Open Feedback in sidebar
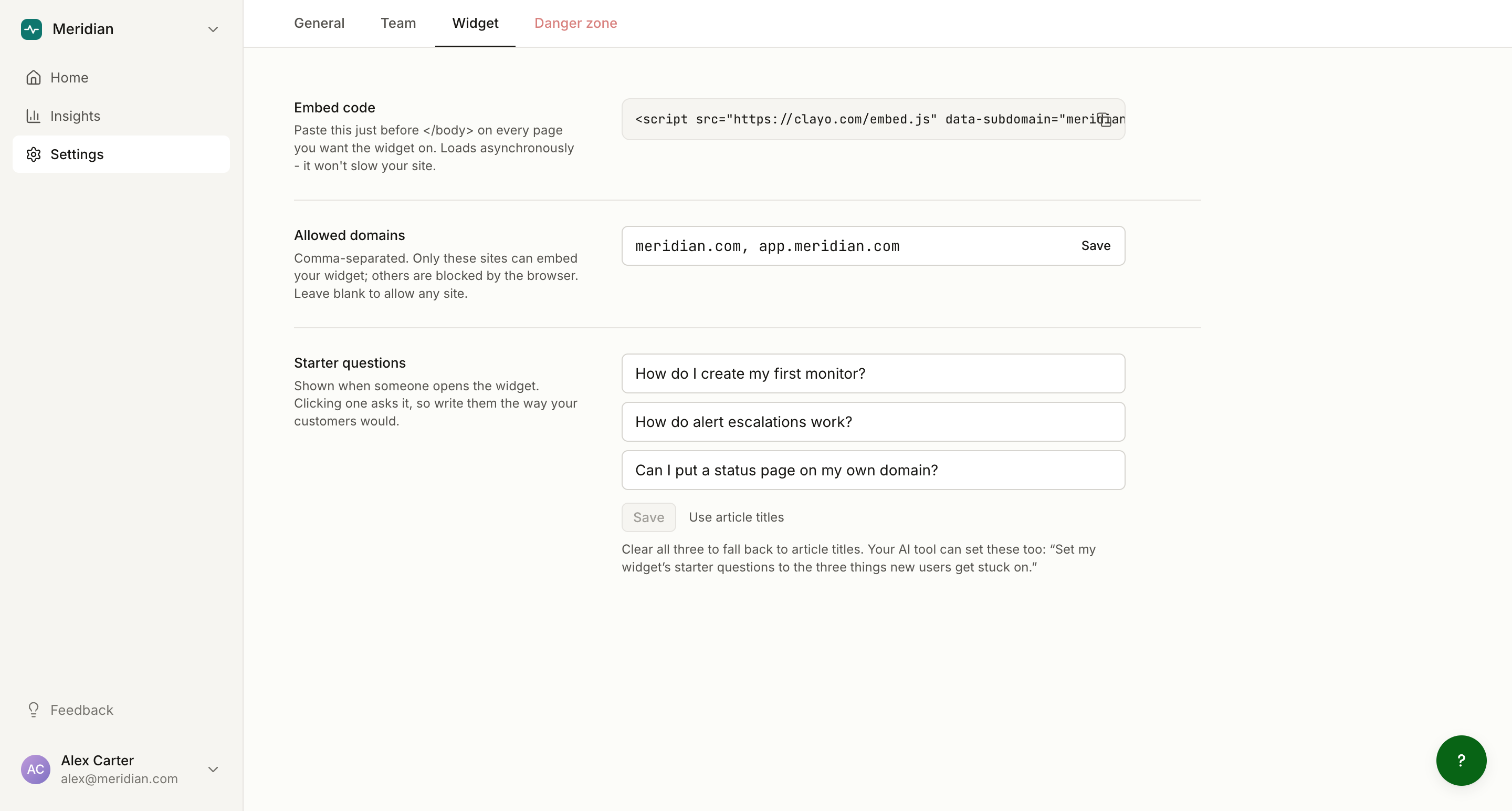Viewport: 1512px width, 811px height. pyautogui.click(x=121, y=710)
